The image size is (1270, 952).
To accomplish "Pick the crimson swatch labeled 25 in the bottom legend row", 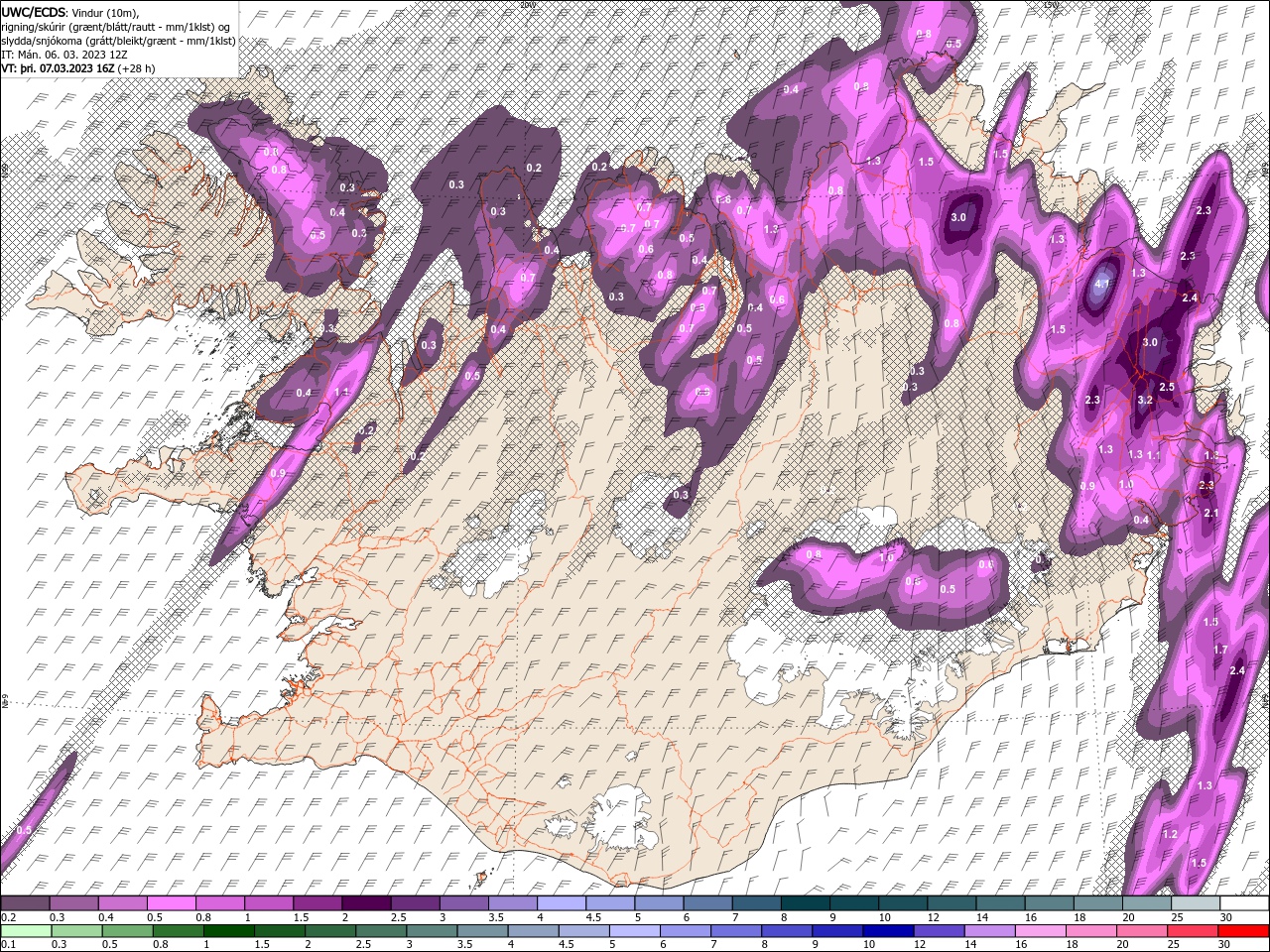I will pos(1195,930).
